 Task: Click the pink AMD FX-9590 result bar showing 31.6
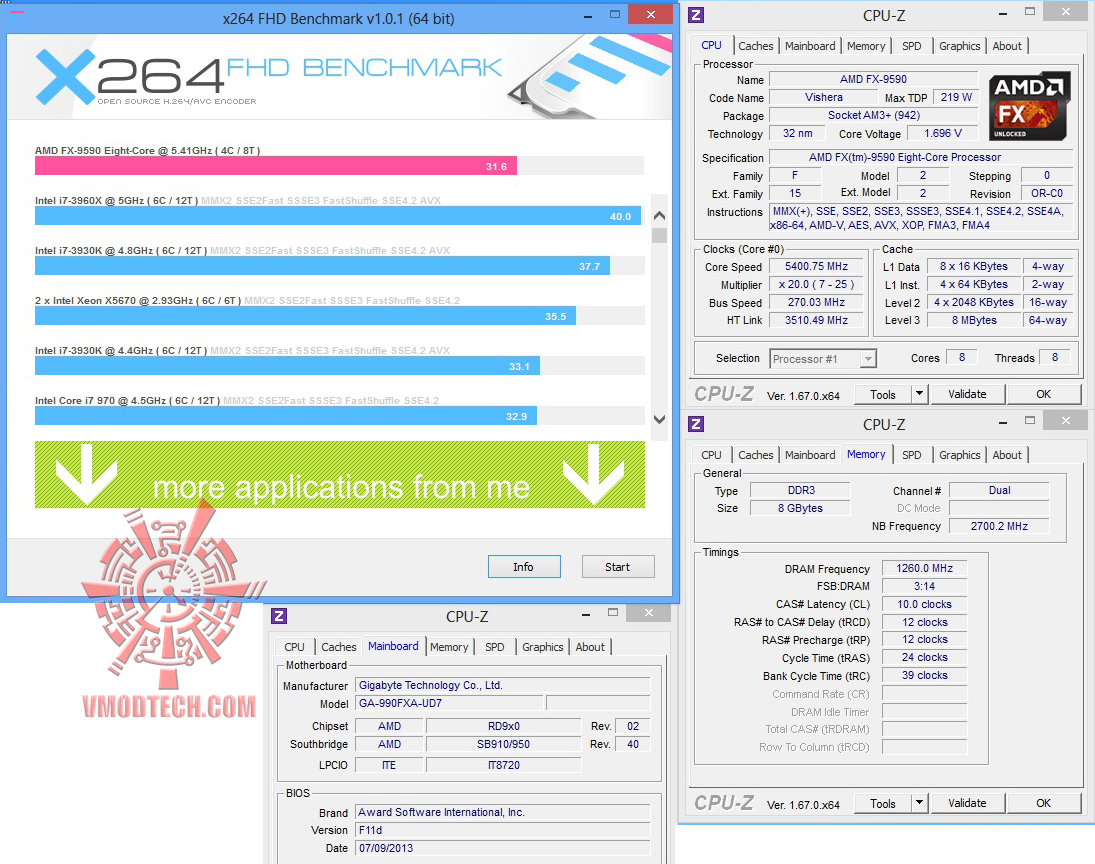[x=276, y=166]
